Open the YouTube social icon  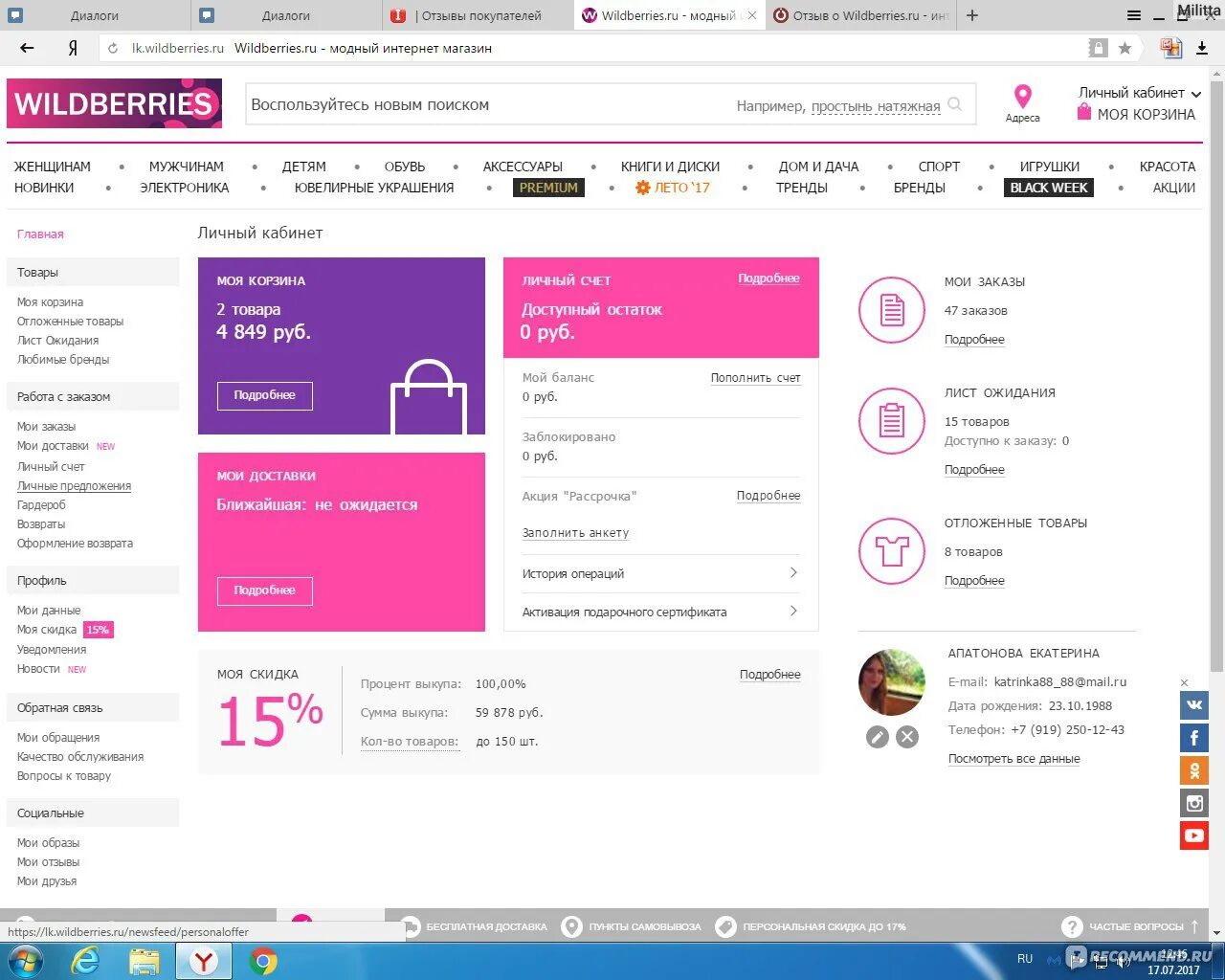1193,835
